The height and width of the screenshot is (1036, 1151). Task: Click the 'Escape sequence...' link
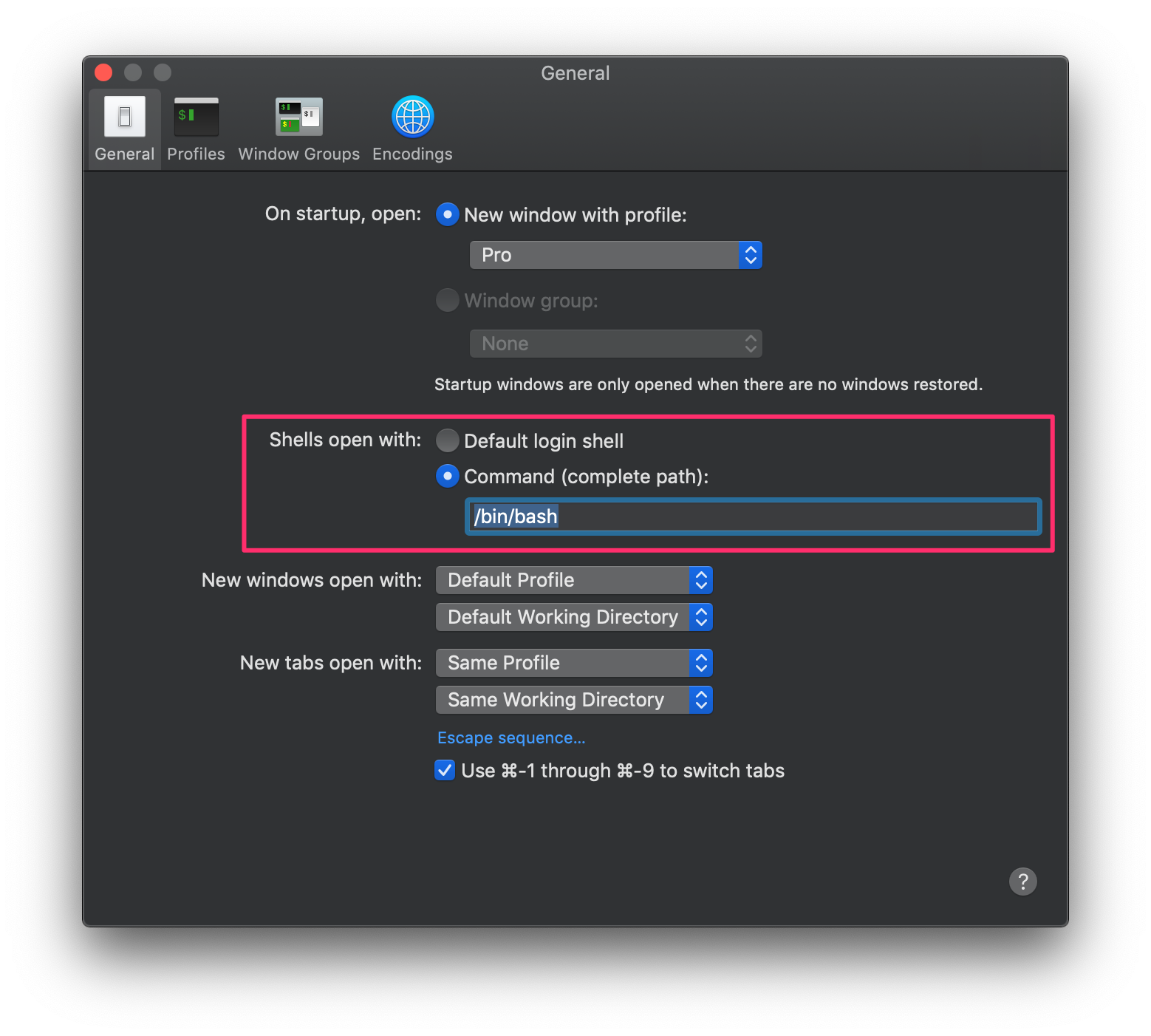[511, 737]
